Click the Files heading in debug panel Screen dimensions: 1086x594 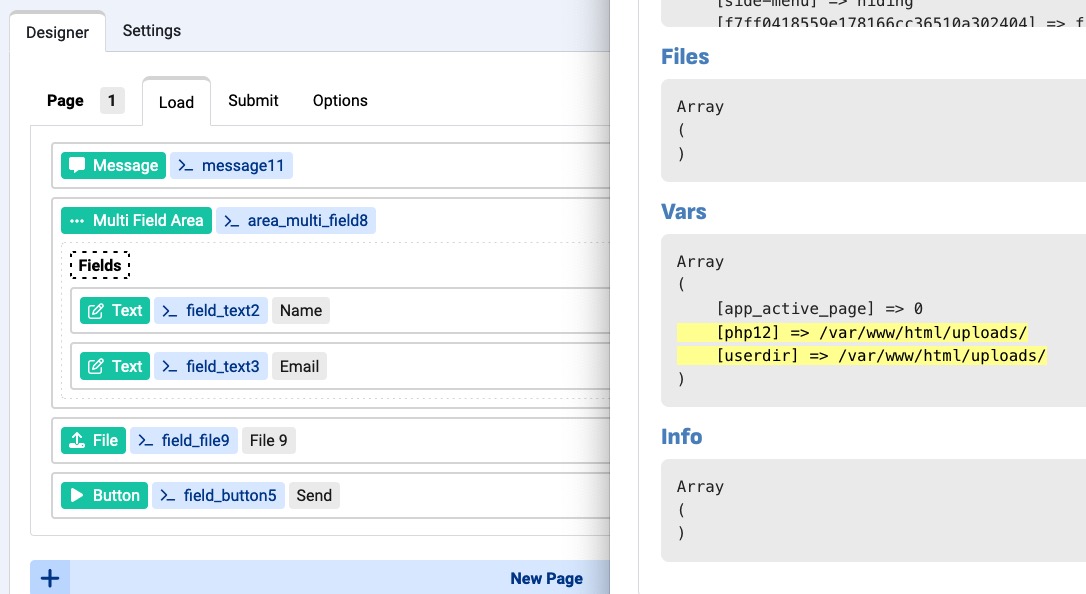click(x=685, y=57)
